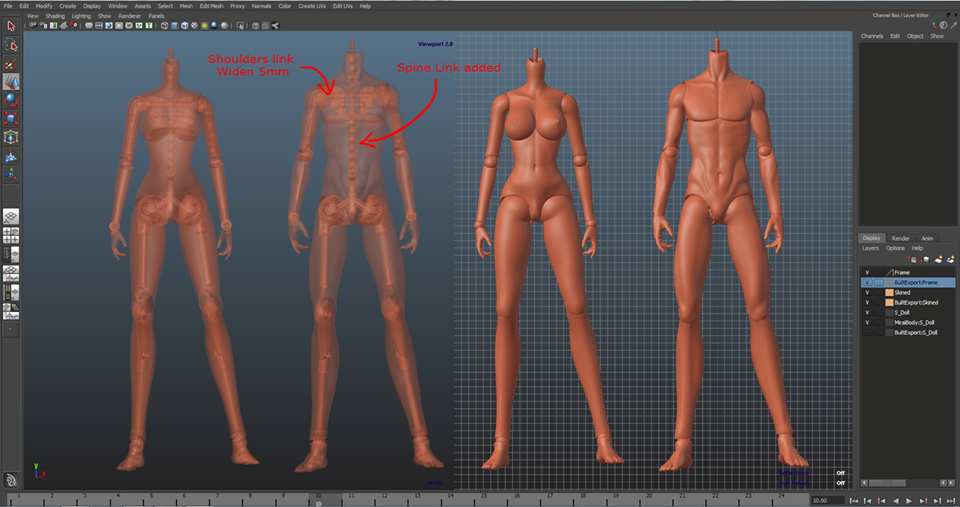Viewport: 960px width, 507px height.
Task: Choose the Hypershade/Persp layout icon
Action: click(x=10, y=292)
